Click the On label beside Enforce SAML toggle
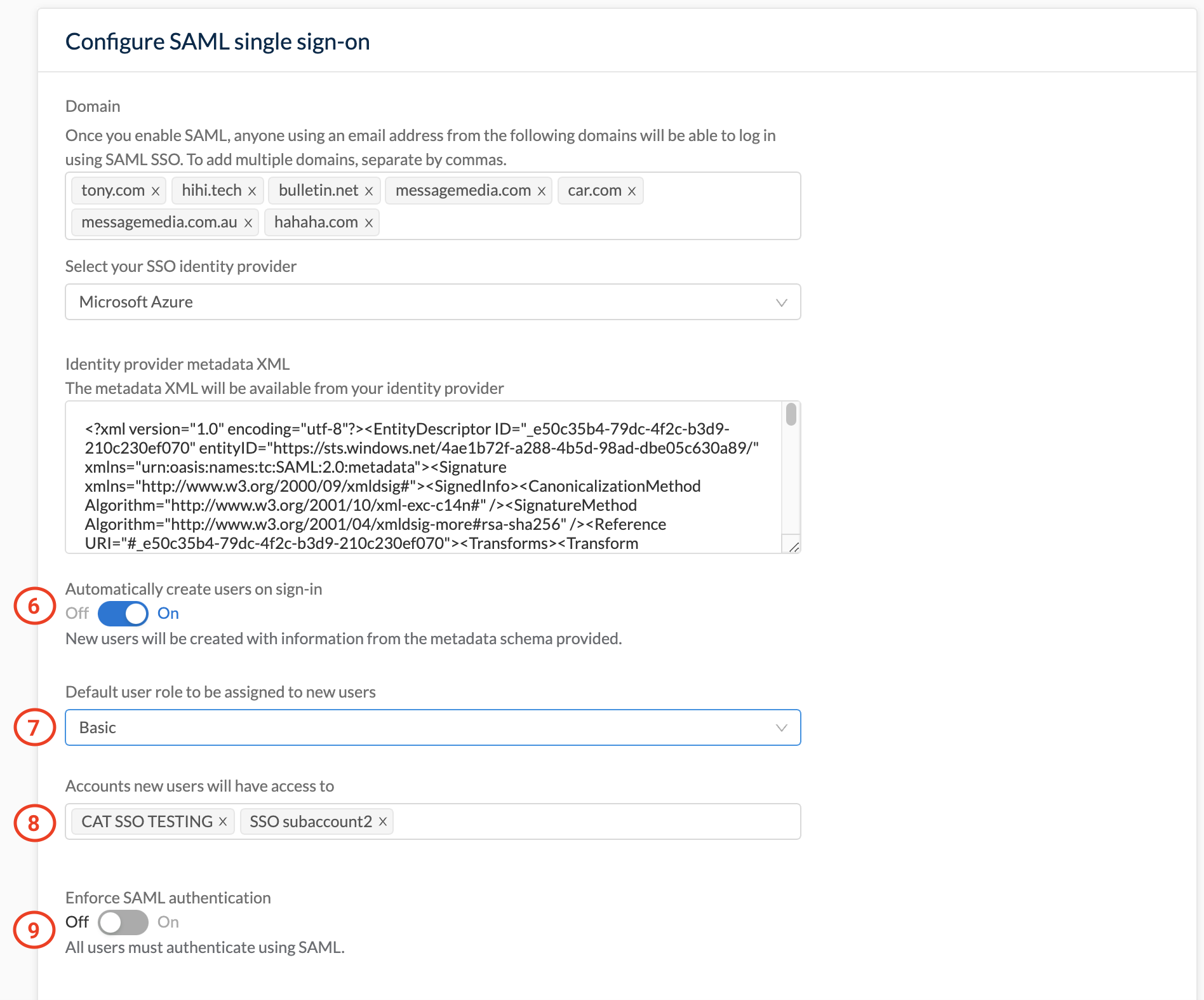 click(x=168, y=922)
